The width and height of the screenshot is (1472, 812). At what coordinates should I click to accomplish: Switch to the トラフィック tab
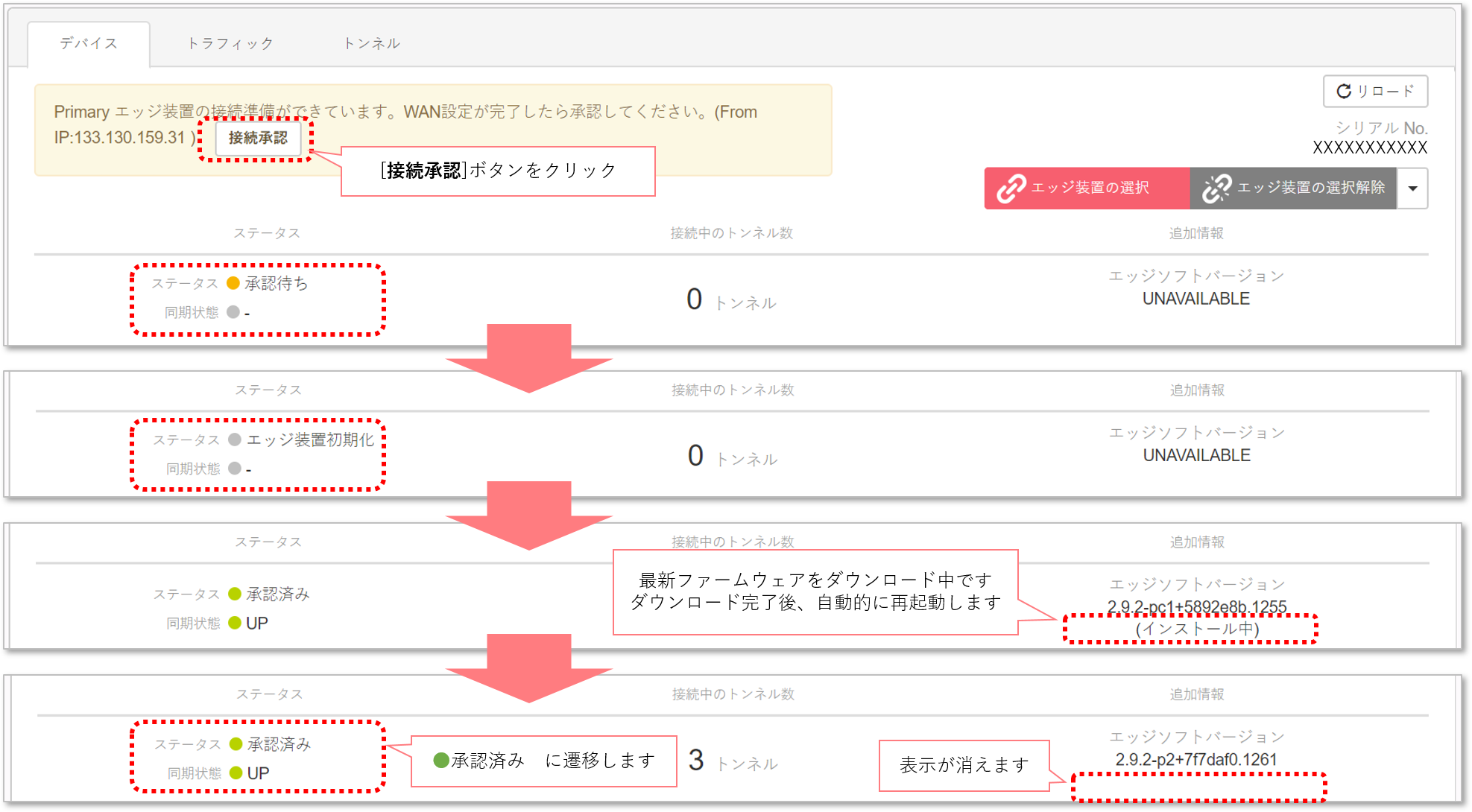click(x=230, y=43)
